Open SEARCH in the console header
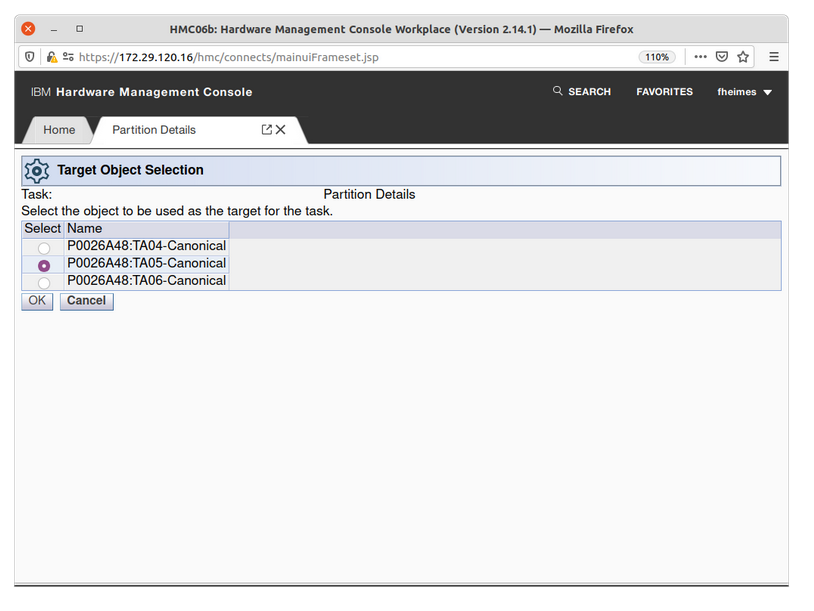The image size is (814, 611). 581,92
